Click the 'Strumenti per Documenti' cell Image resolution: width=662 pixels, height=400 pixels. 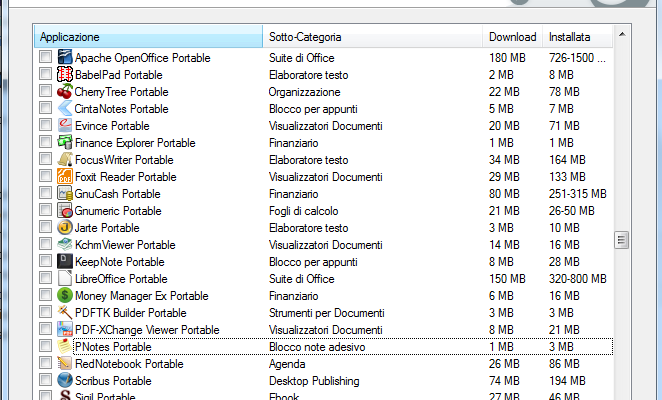coord(327,313)
